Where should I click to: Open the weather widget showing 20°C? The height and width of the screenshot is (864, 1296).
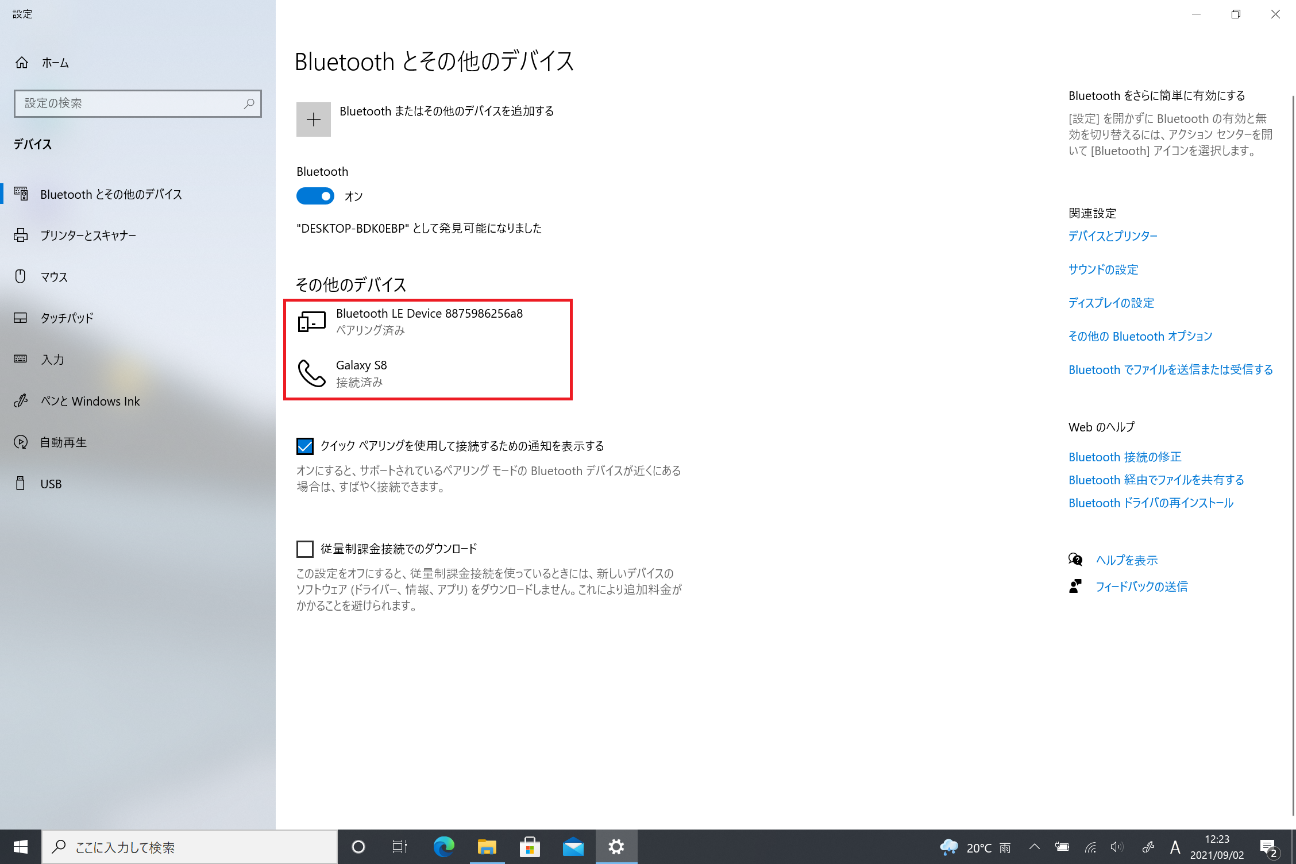tap(975, 847)
